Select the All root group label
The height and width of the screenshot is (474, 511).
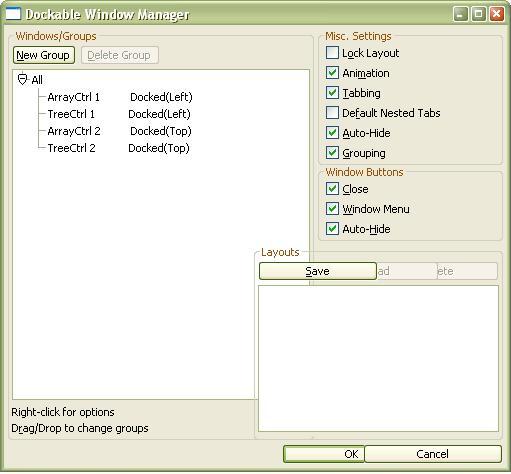pos(37,80)
